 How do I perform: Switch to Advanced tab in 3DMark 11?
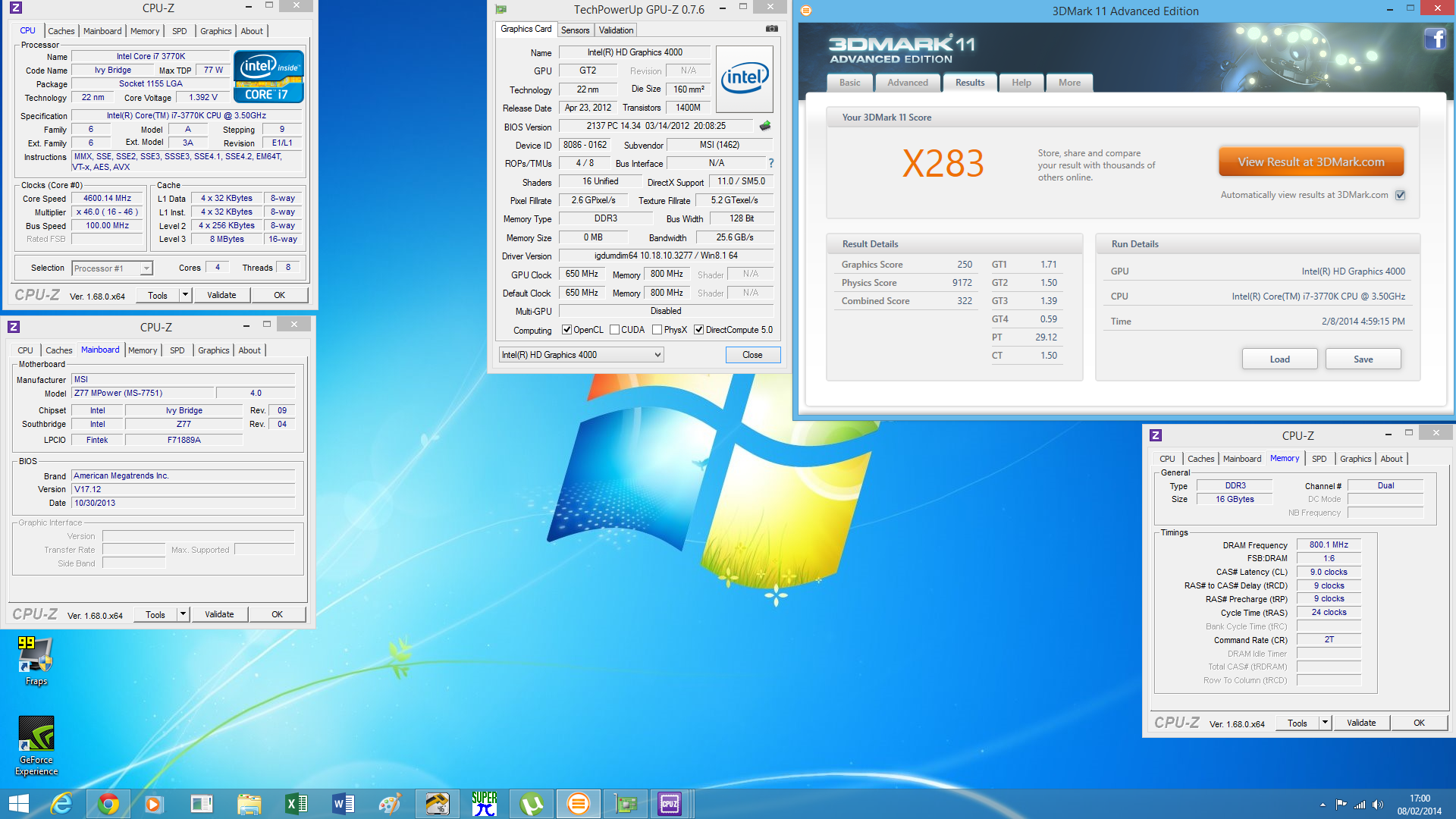[x=907, y=83]
